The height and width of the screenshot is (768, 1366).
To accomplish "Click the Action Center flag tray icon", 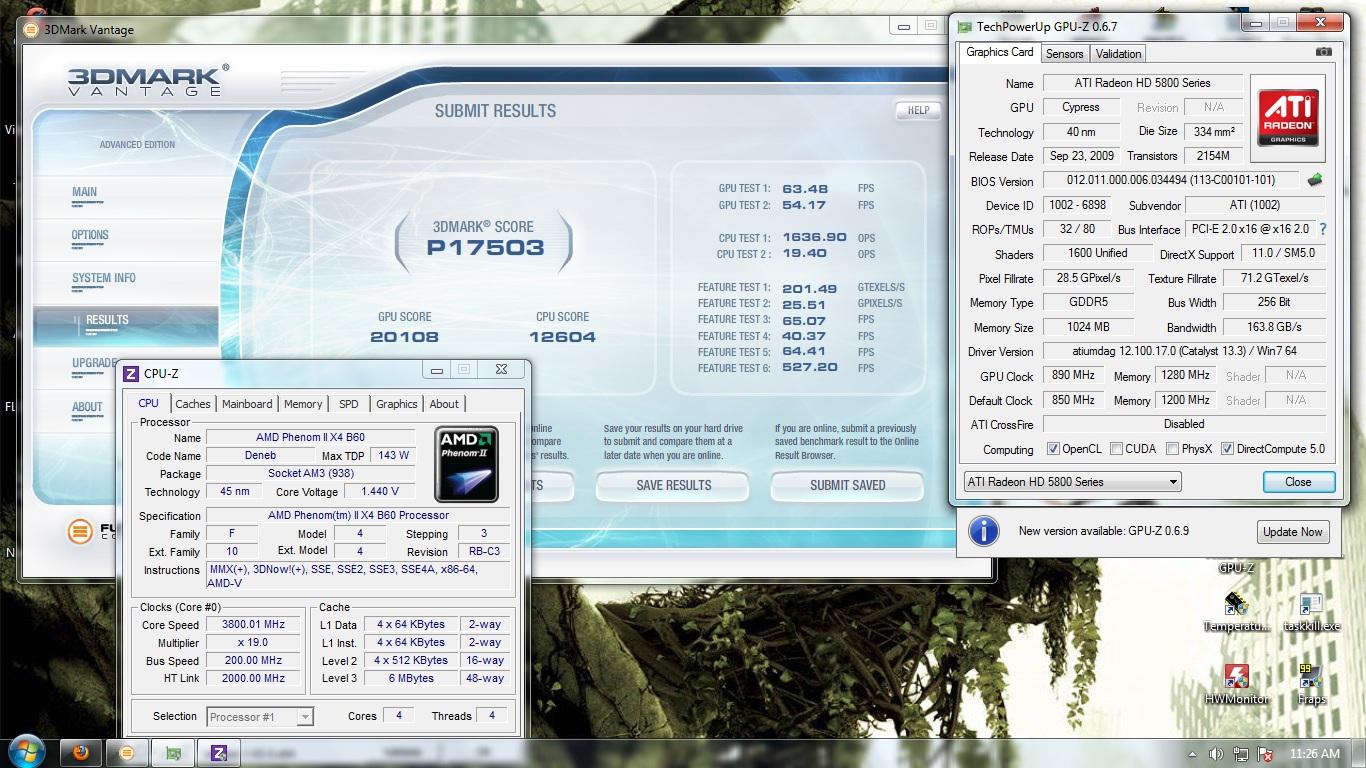I will 1266,754.
